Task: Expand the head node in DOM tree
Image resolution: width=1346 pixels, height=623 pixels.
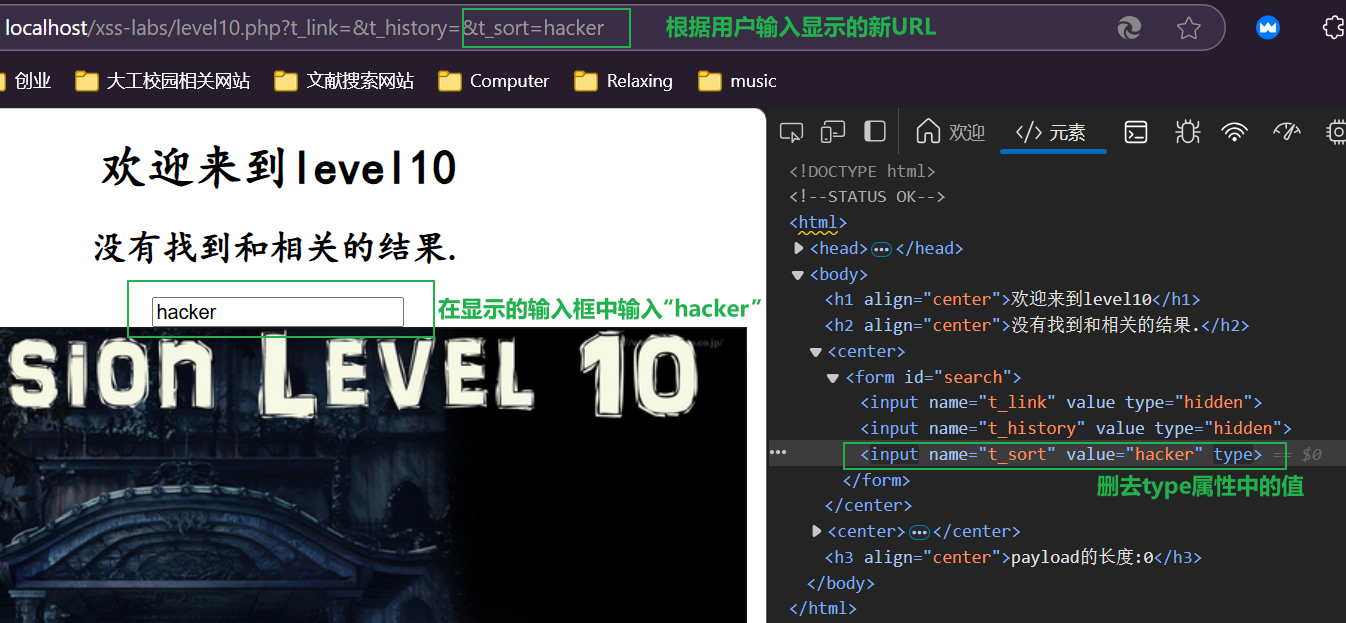Action: pyautogui.click(x=798, y=248)
